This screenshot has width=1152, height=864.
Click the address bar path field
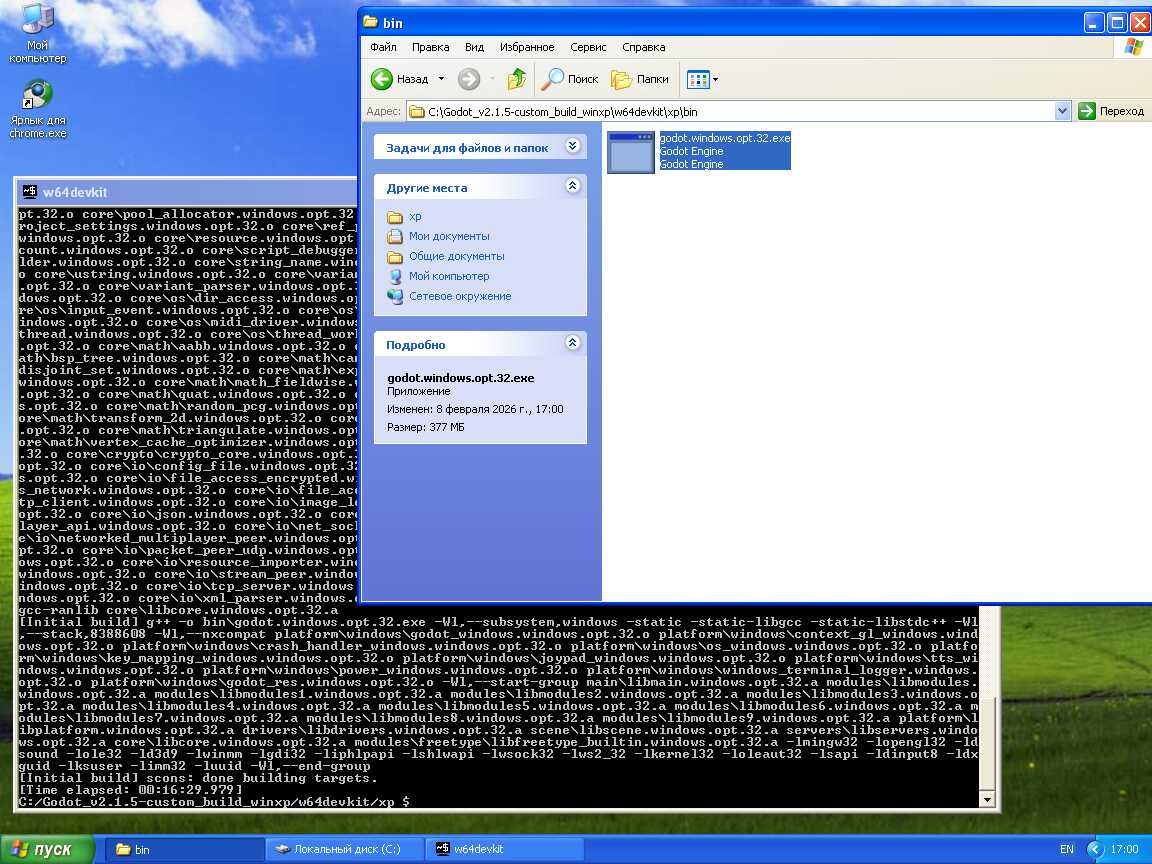(x=730, y=112)
